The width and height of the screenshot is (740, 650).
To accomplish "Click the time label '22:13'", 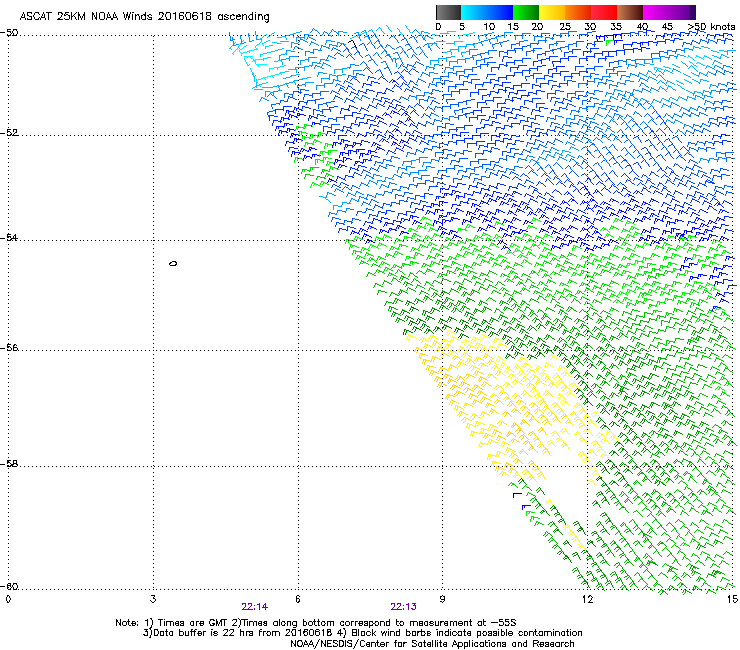I will (404, 607).
